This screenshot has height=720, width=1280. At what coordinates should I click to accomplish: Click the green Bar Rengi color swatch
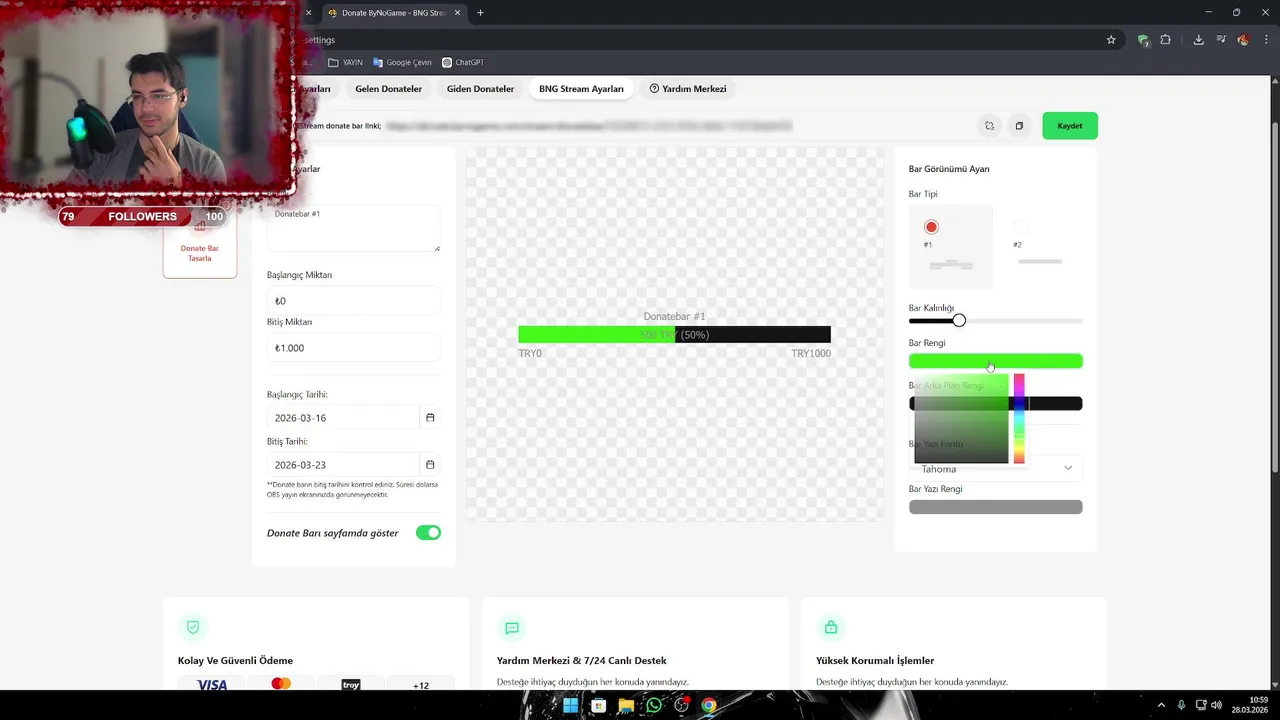pyautogui.click(x=995, y=361)
